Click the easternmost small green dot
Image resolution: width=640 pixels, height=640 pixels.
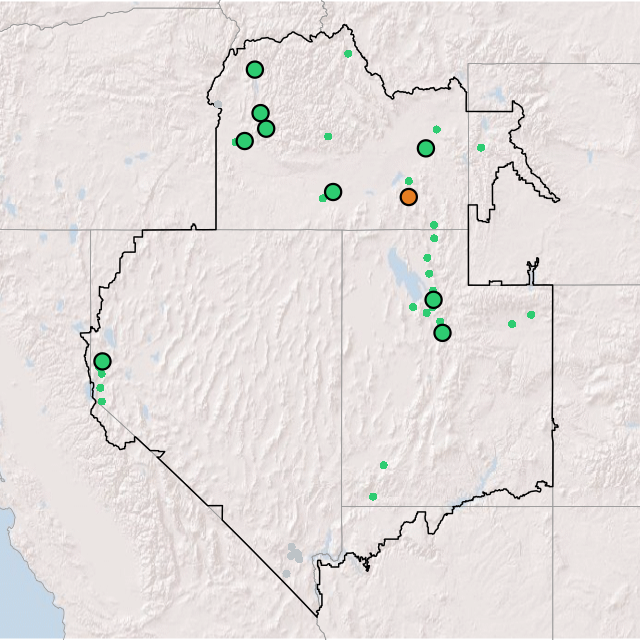531,315
